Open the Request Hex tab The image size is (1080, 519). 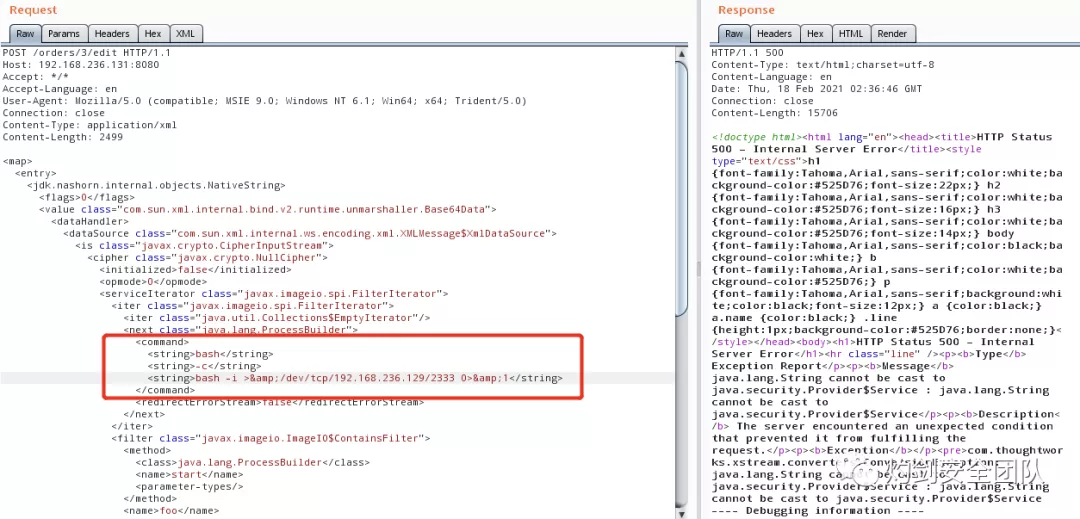click(x=153, y=34)
